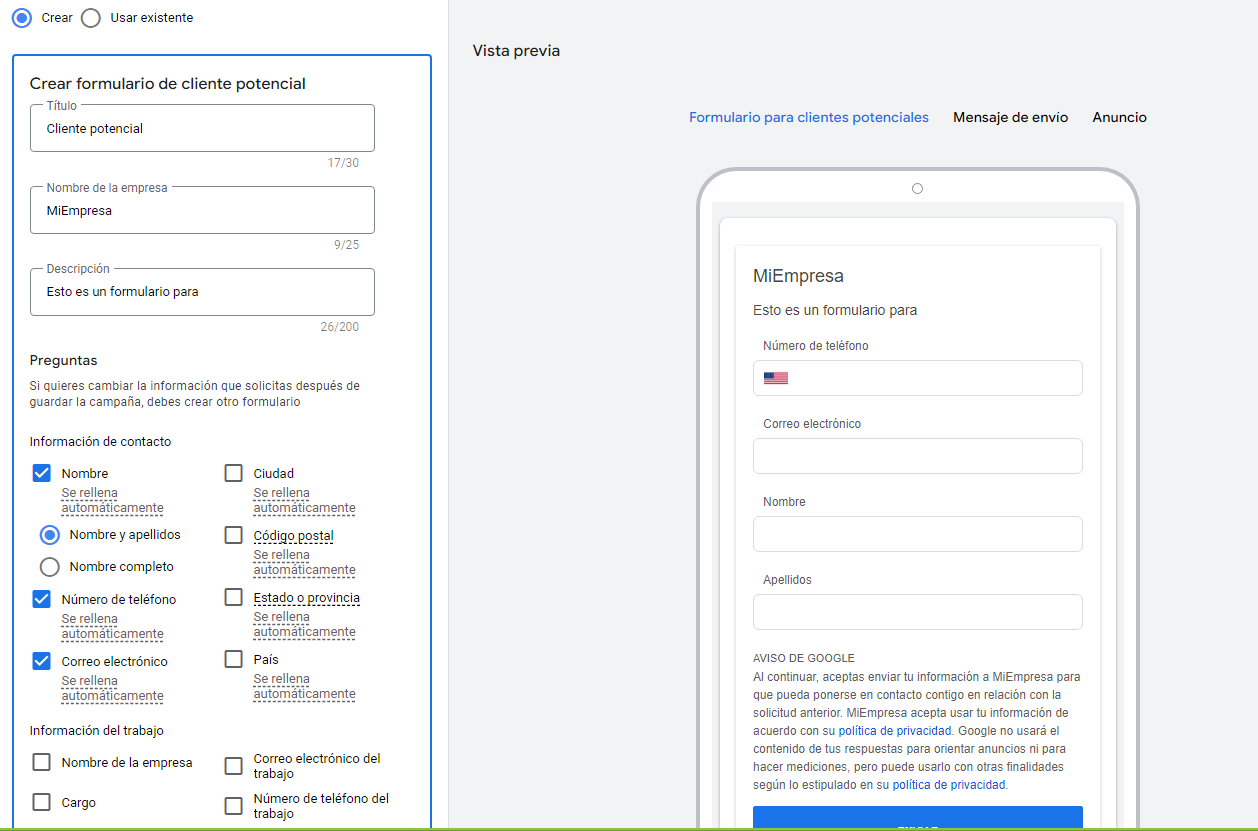Toggle the Correo electrónico checkbox
Screen dimensions: 1258x831
pyautogui.click(x=42, y=661)
